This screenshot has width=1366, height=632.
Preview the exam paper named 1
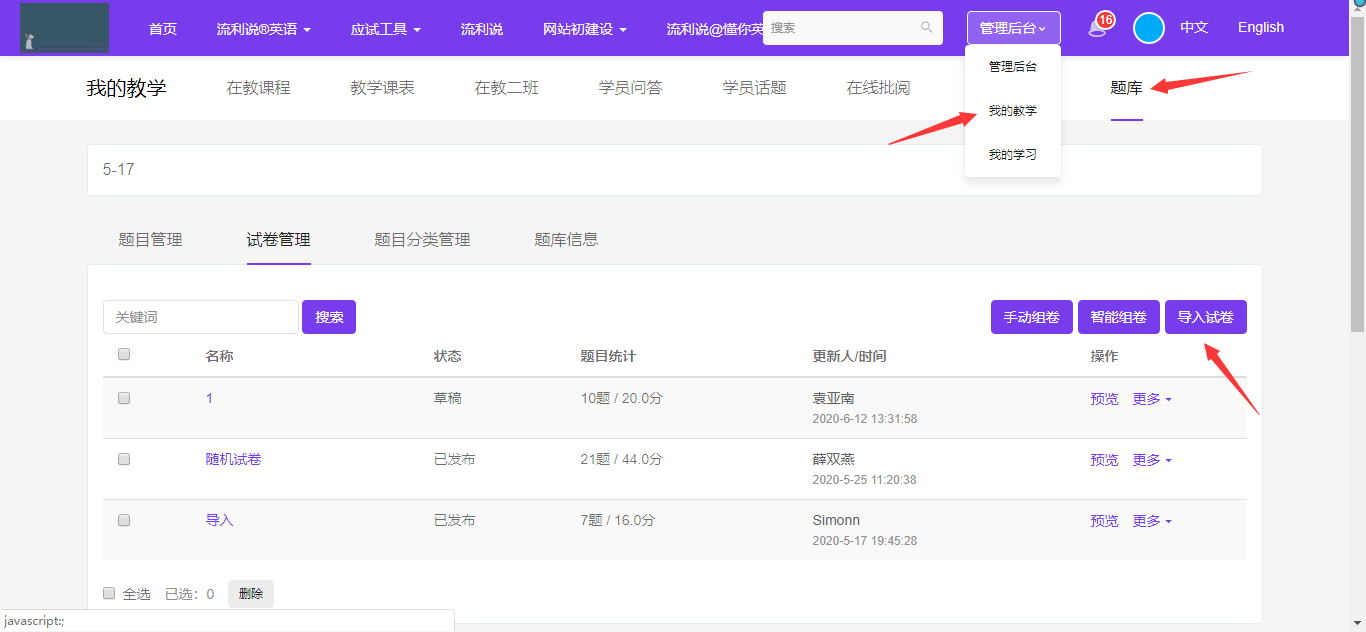[x=1104, y=399]
